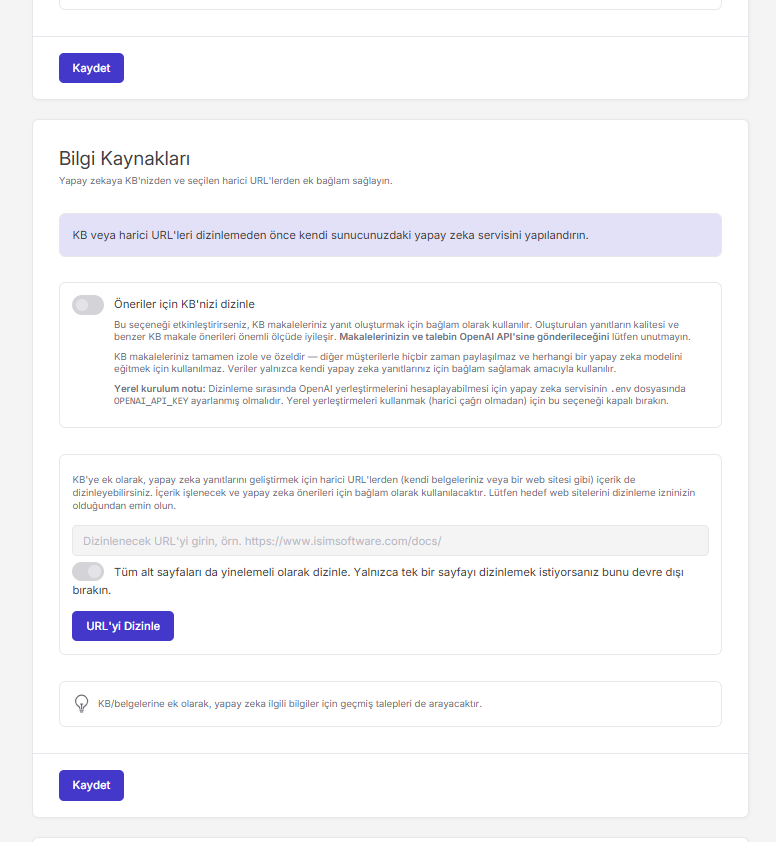Click the "Bilgi Kaynakları" section heading
Viewport: 776px width, 842px height.
tap(124, 158)
